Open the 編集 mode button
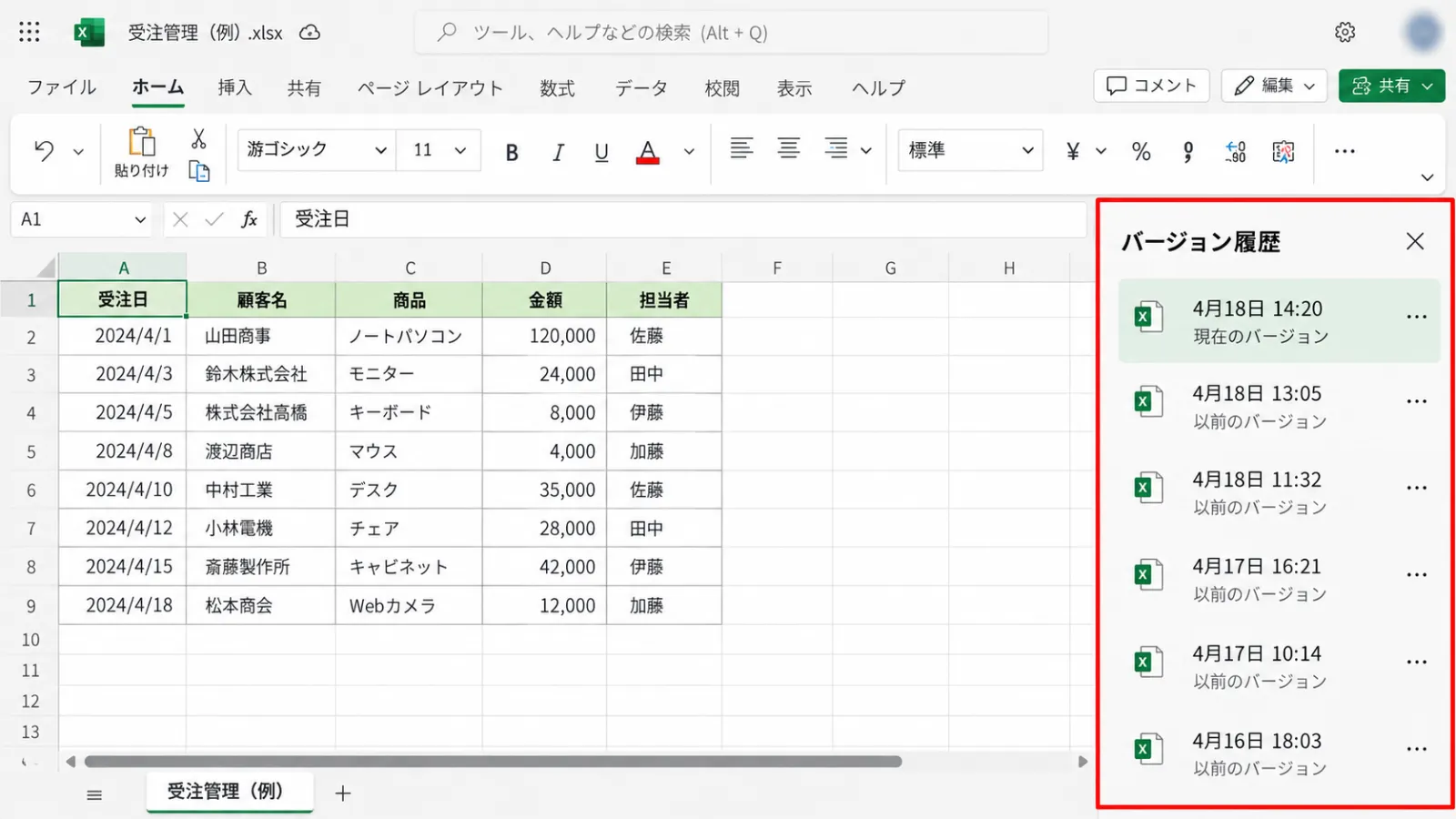 tap(1274, 86)
